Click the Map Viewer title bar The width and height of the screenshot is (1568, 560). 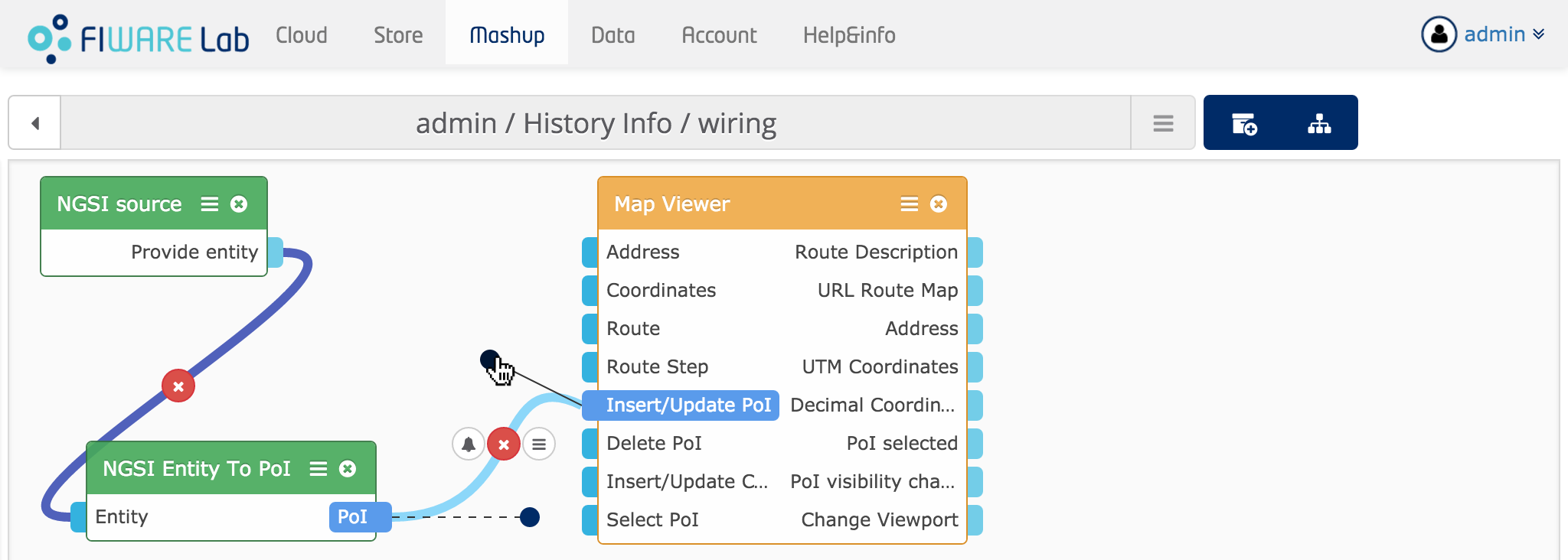[782, 203]
